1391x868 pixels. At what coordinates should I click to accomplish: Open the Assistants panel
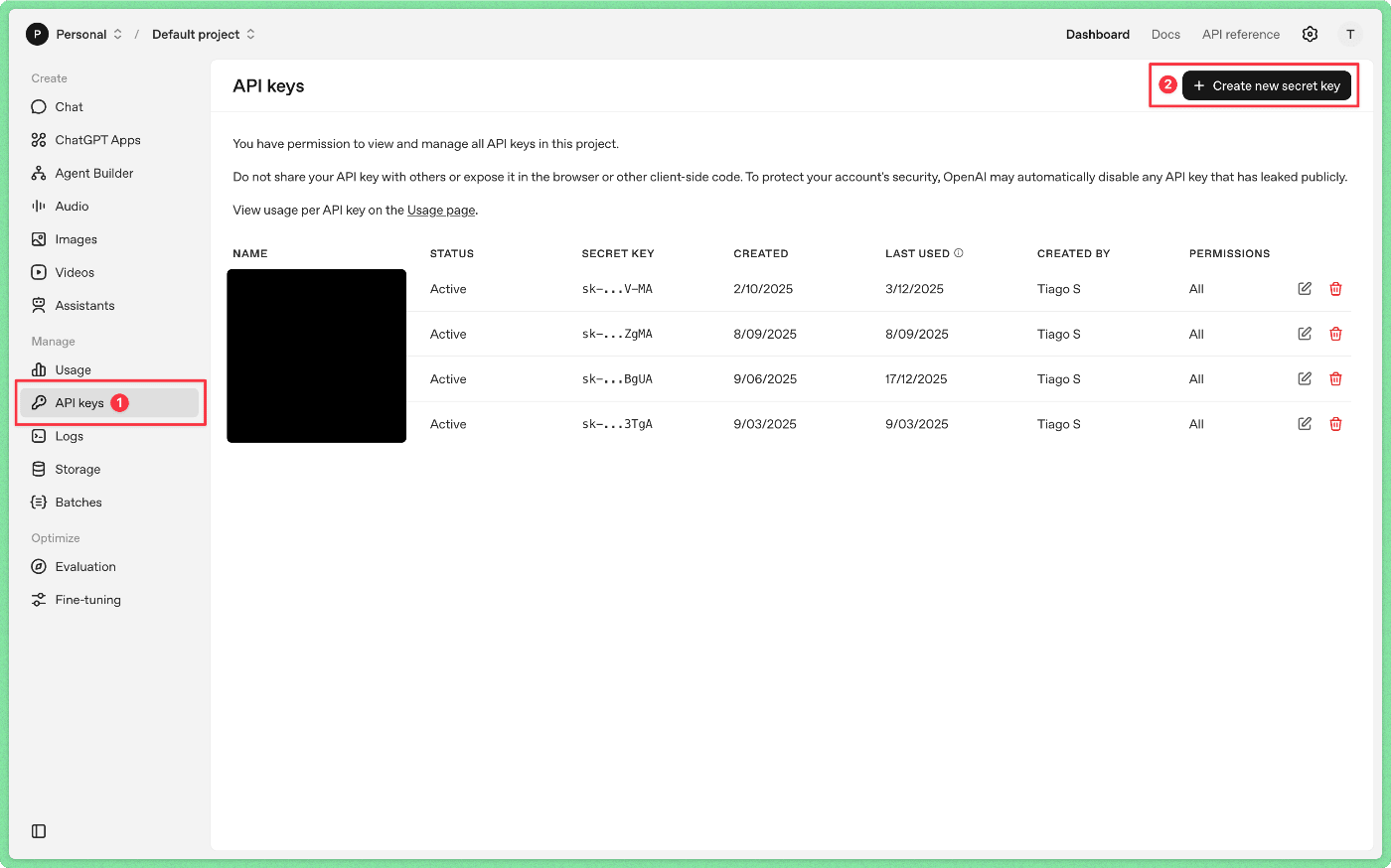pos(82,305)
